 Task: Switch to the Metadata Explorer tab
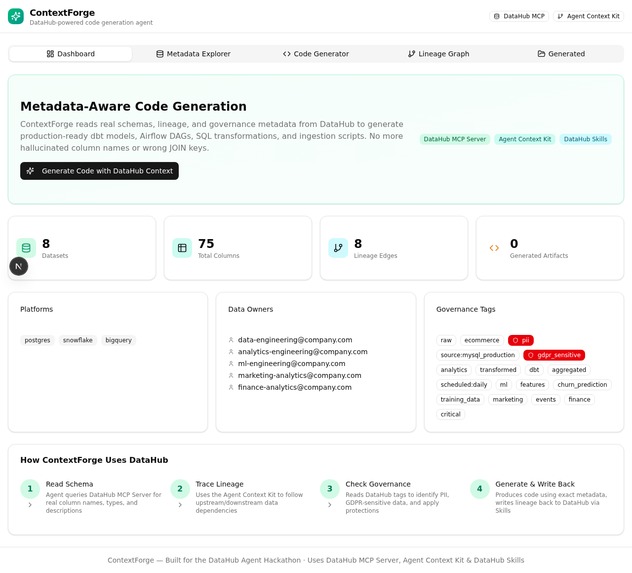[193, 54]
